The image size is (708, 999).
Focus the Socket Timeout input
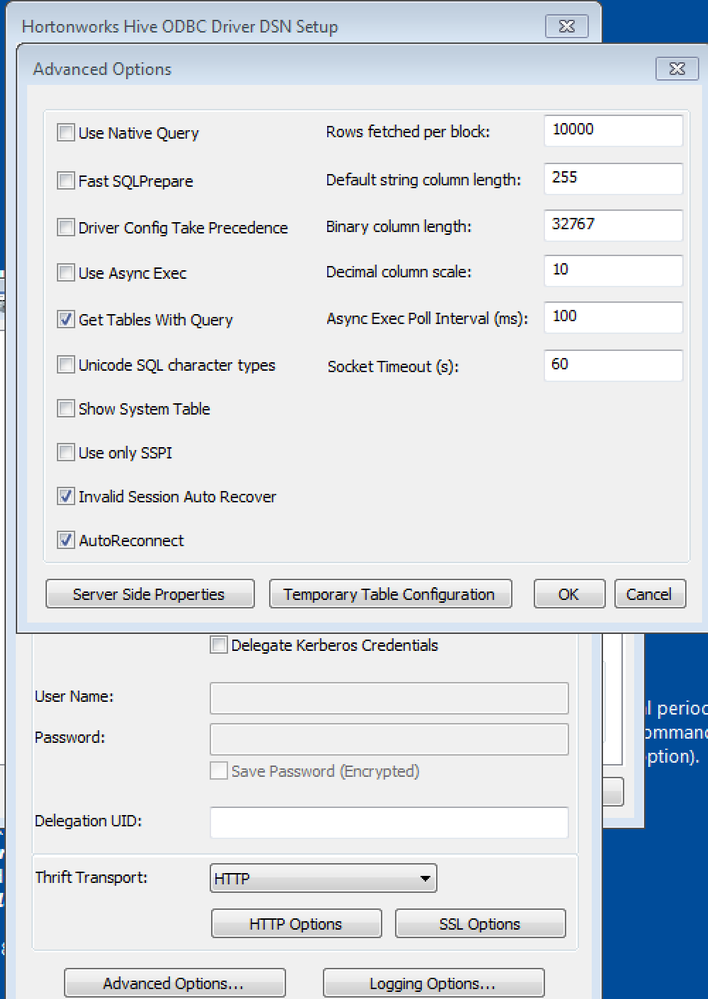(x=613, y=365)
